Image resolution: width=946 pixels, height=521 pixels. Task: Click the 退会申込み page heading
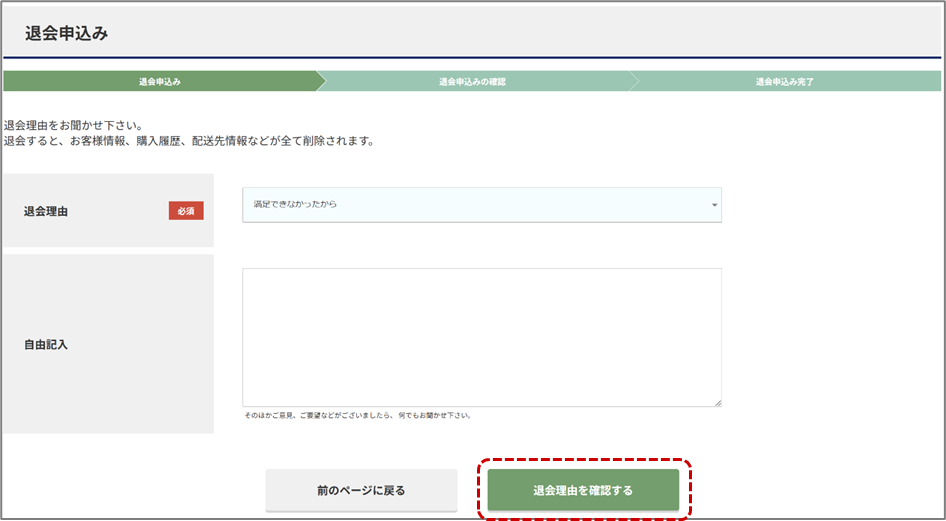66,33
